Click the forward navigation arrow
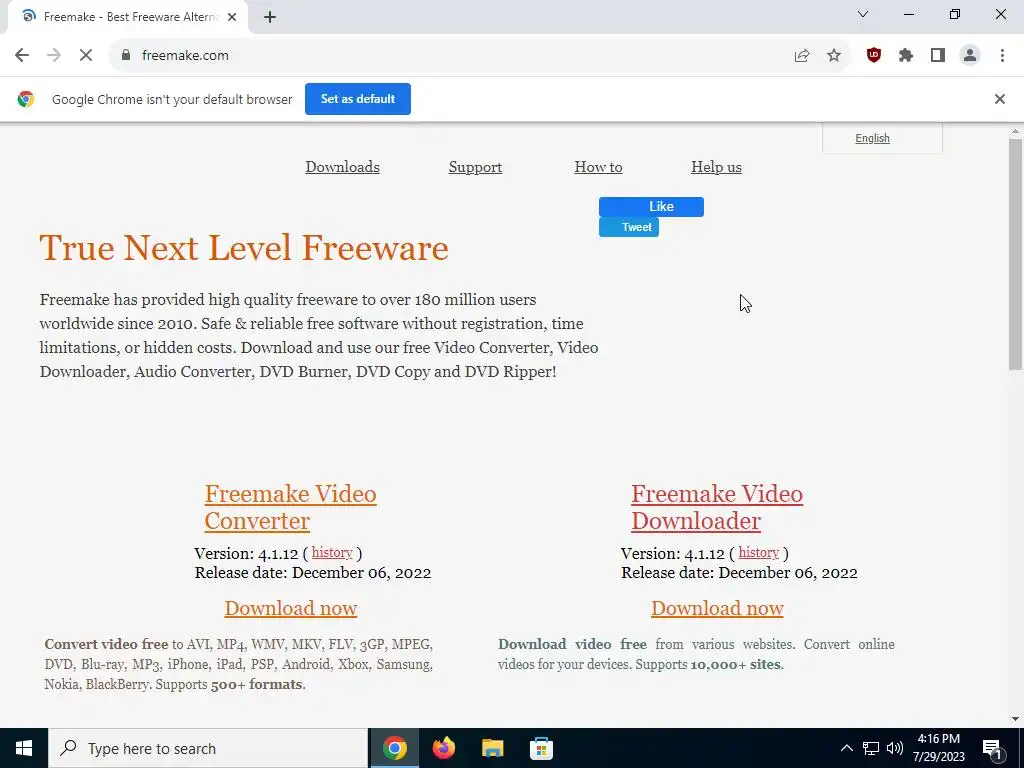 tap(54, 56)
